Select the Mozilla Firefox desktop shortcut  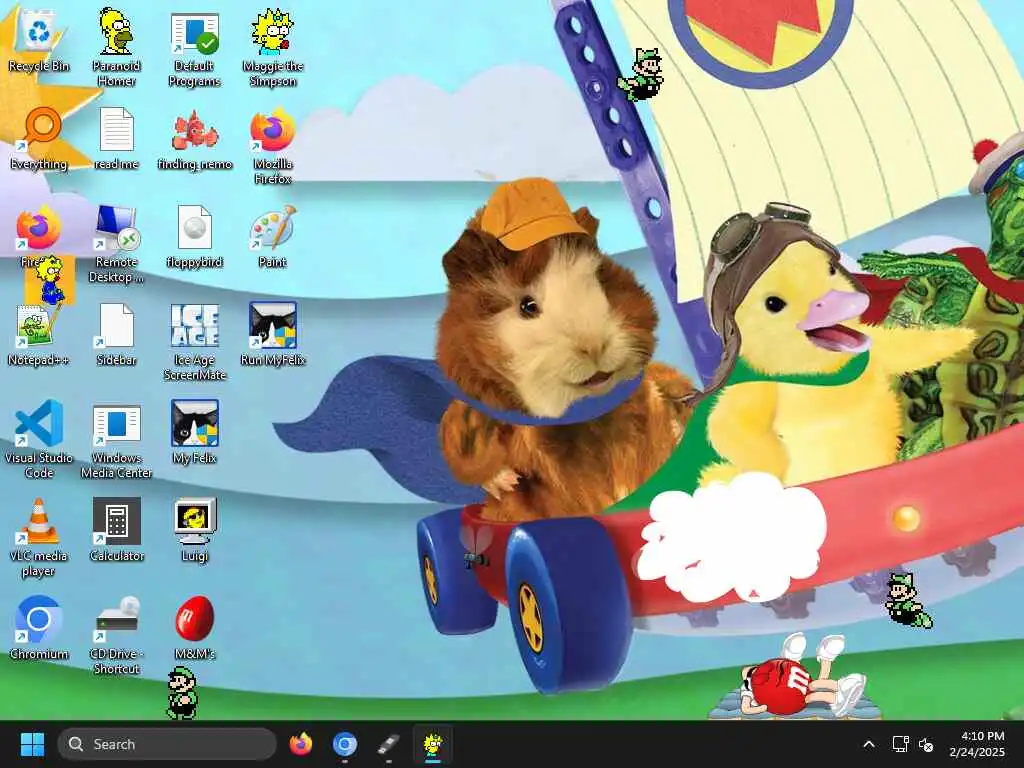[273, 146]
